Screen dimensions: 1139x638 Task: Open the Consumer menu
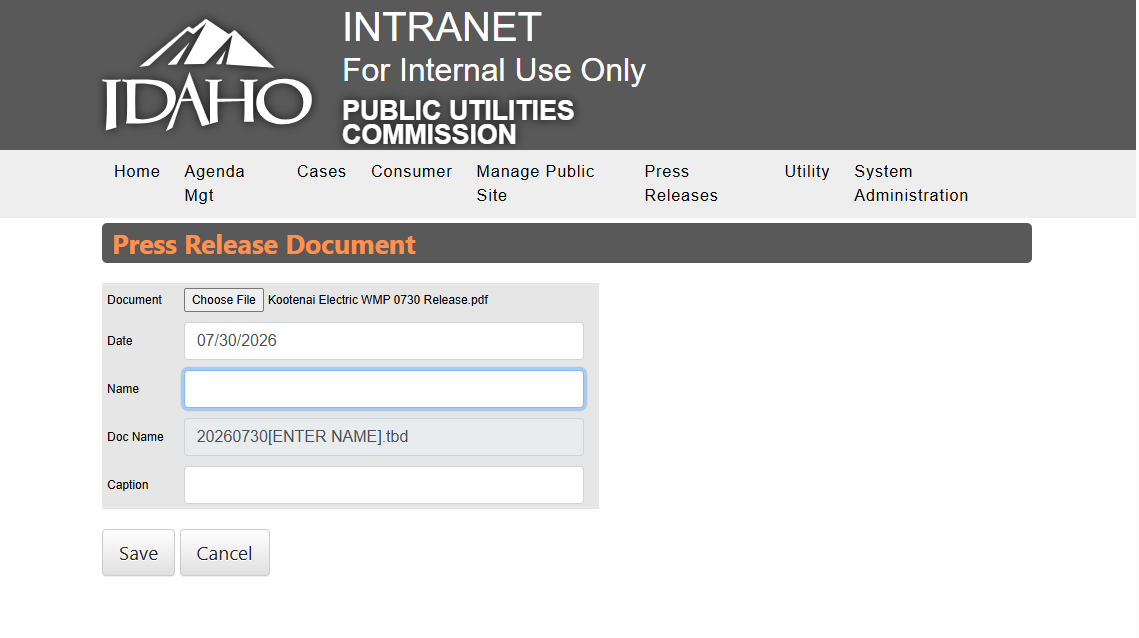[411, 171]
